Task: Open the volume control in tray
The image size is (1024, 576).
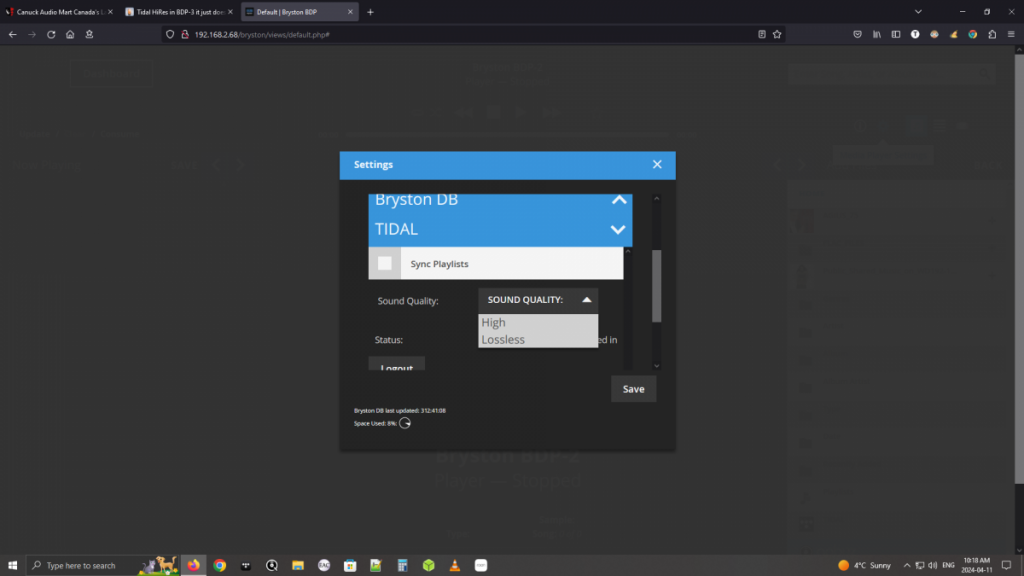Action: [x=933, y=566]
